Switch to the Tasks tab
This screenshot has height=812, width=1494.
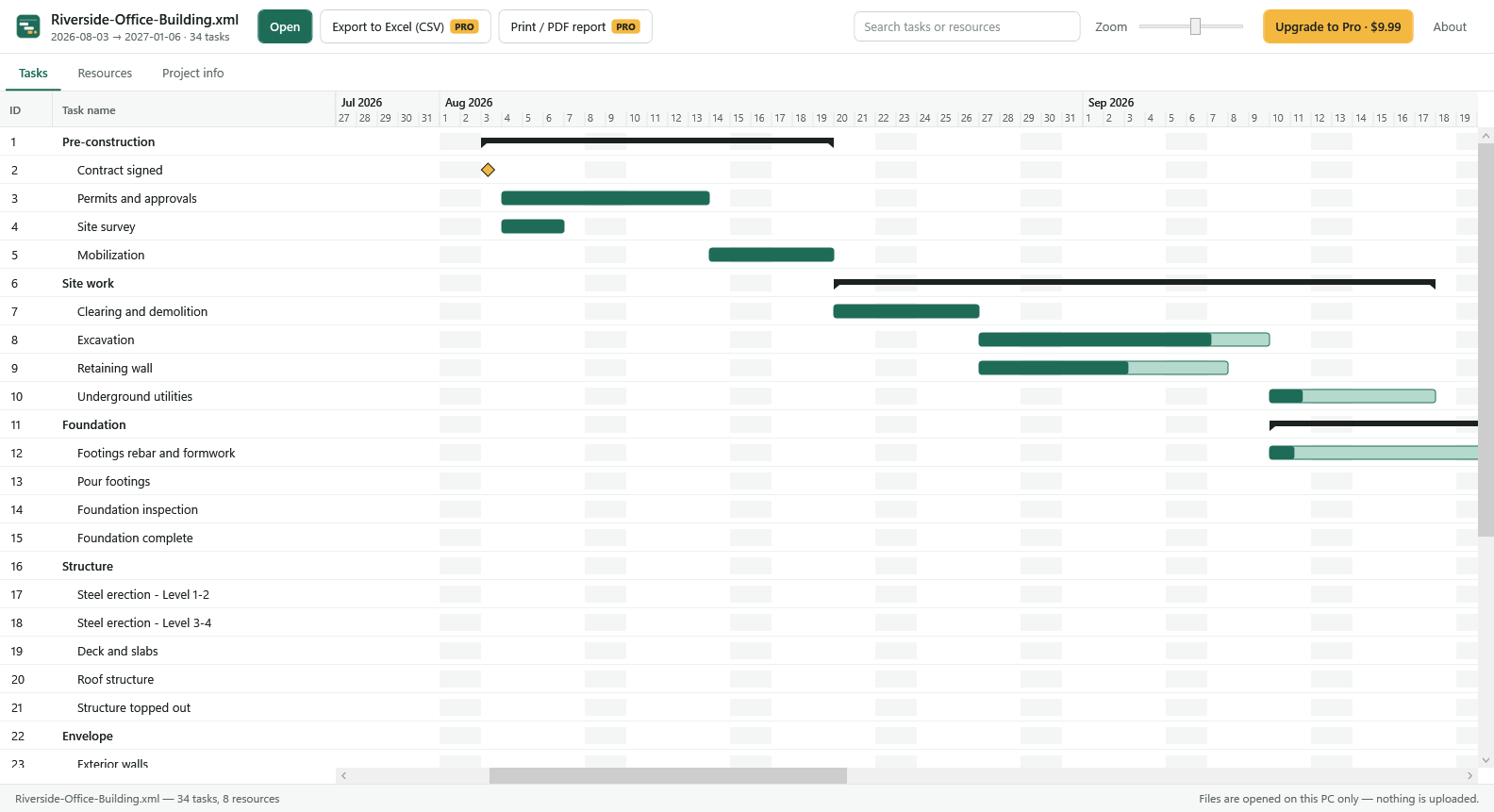[33, 73]
